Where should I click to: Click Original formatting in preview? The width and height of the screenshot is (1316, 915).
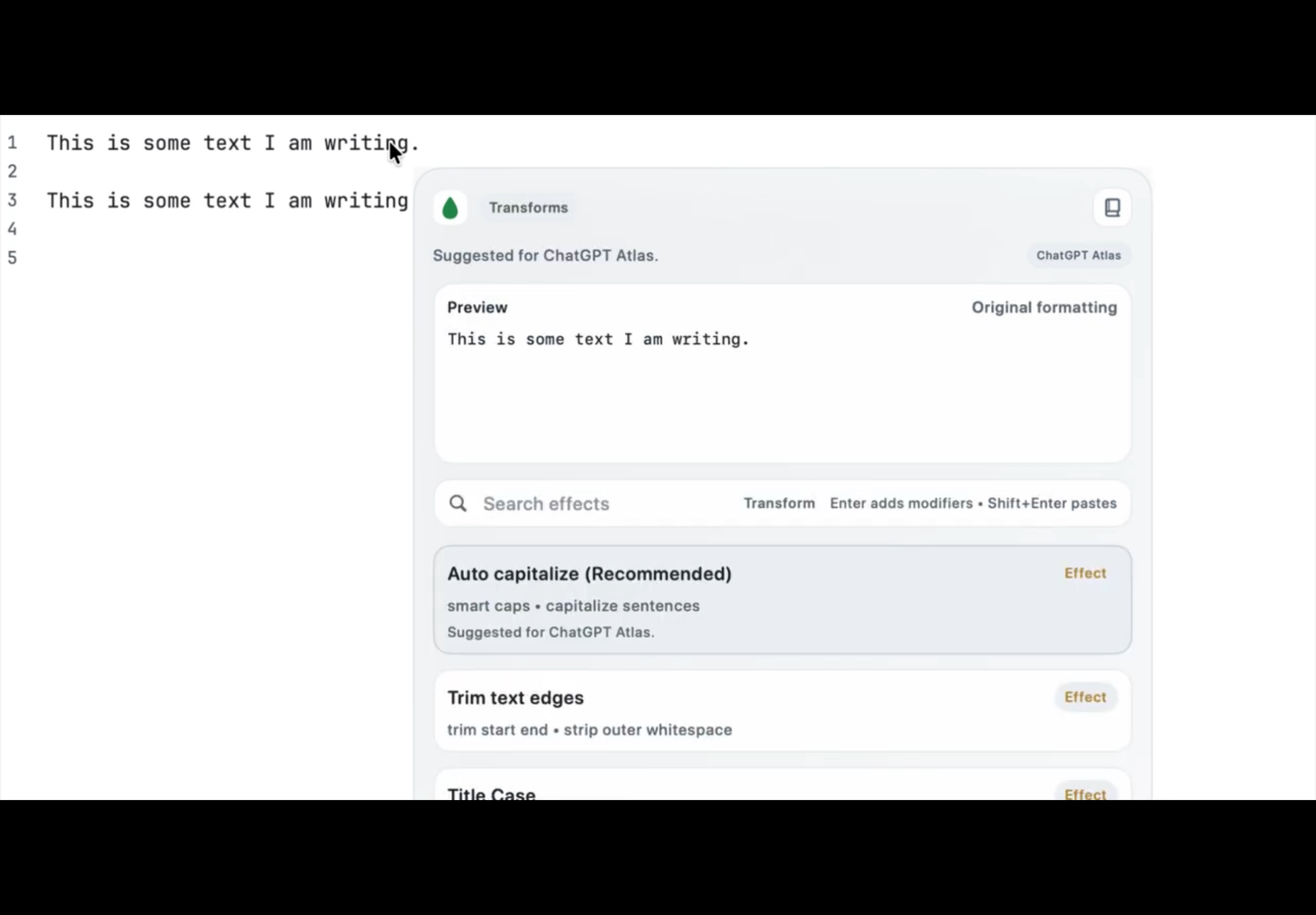click(1044, 308)
